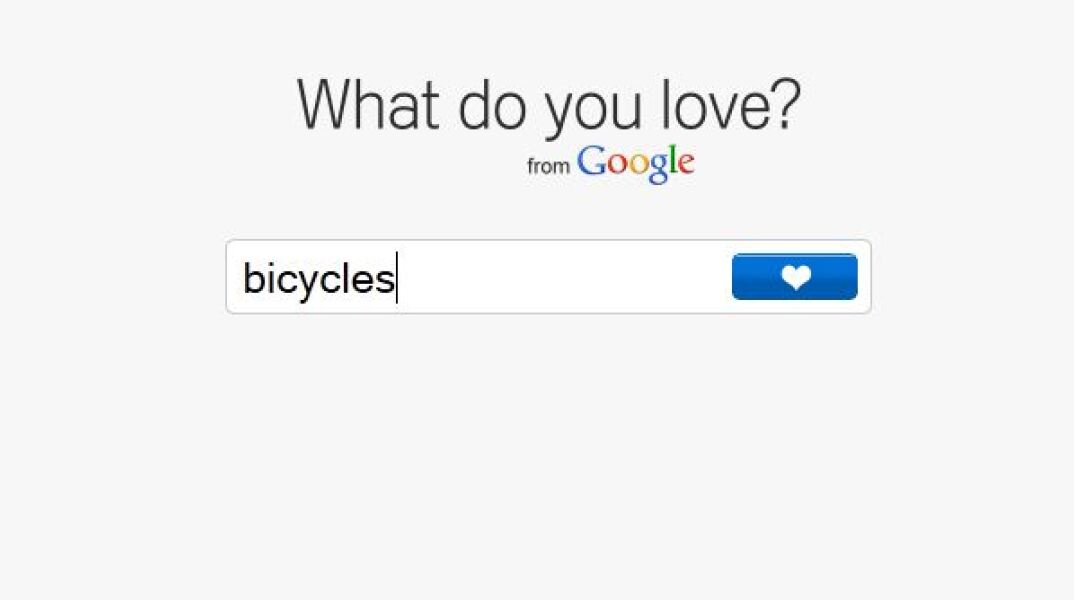1074x600 pixels.
Task: Click the word "do" in the heading
Action: (492, 104)
